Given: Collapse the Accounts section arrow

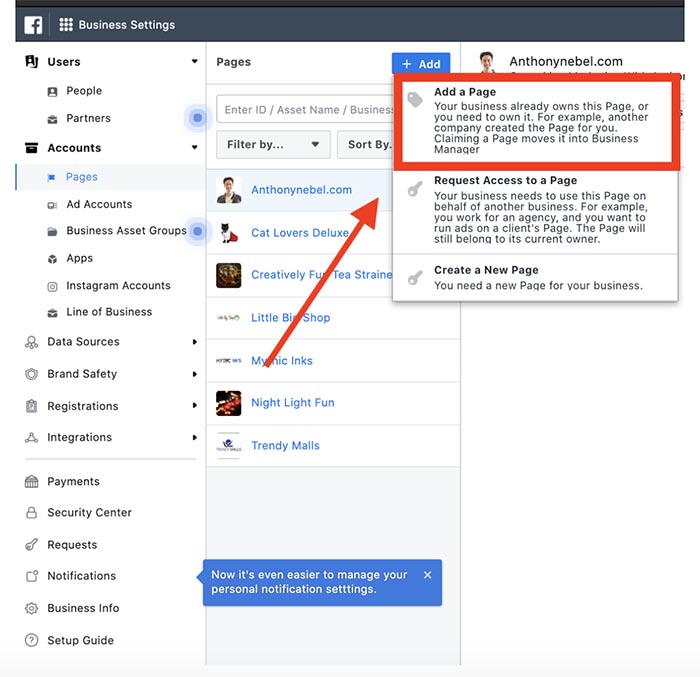Looking at the screenshot, I should [195, 147].
